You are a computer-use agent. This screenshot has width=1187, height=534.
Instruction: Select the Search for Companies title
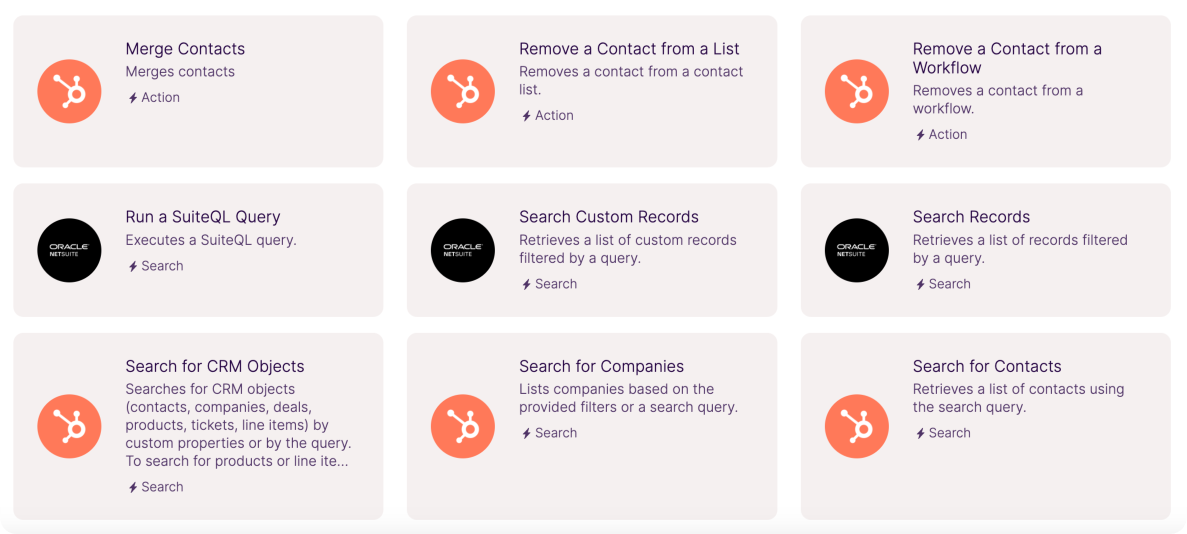point(601,366)
